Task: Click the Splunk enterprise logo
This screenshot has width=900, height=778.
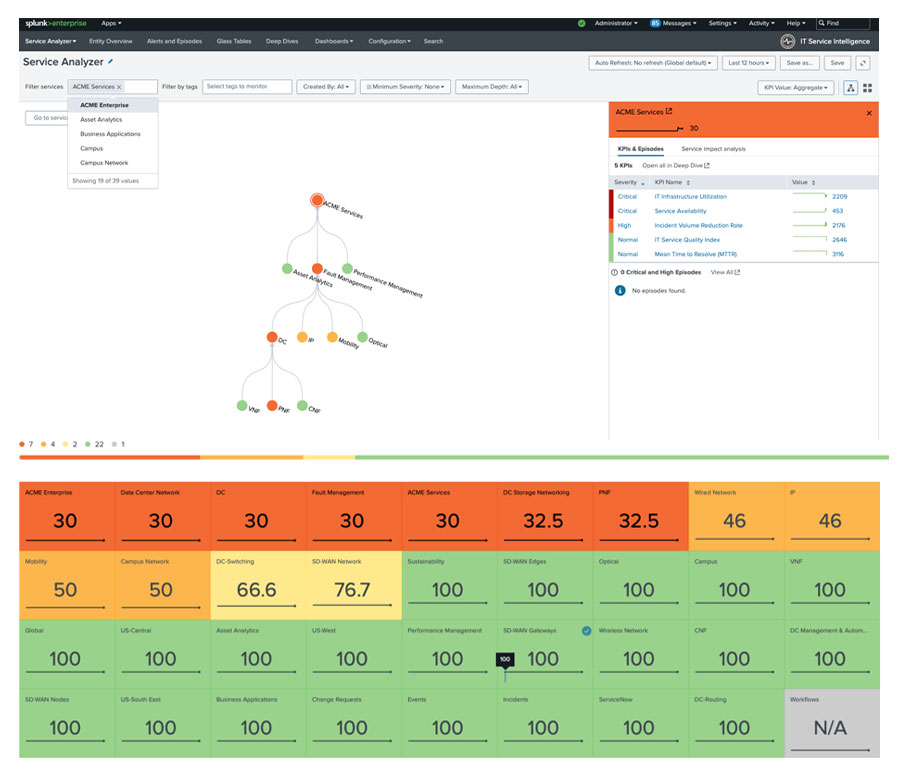Action: [x=56, y=24]
